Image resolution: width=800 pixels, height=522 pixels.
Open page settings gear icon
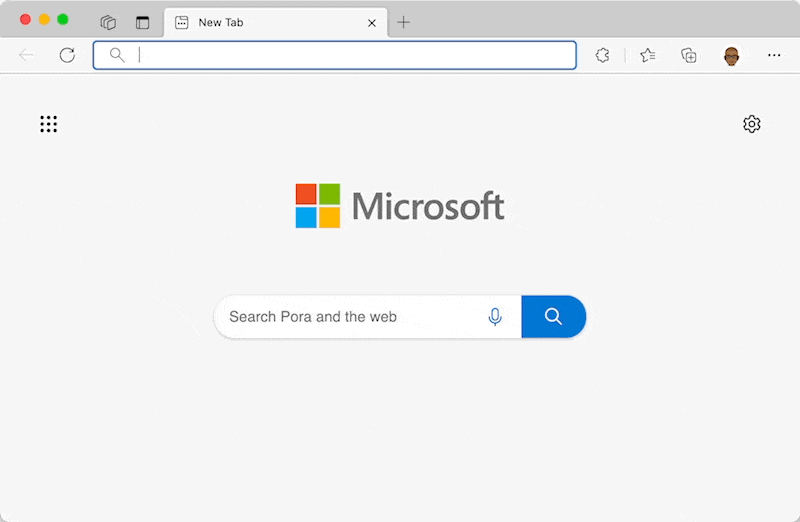(x=752, y=124)
